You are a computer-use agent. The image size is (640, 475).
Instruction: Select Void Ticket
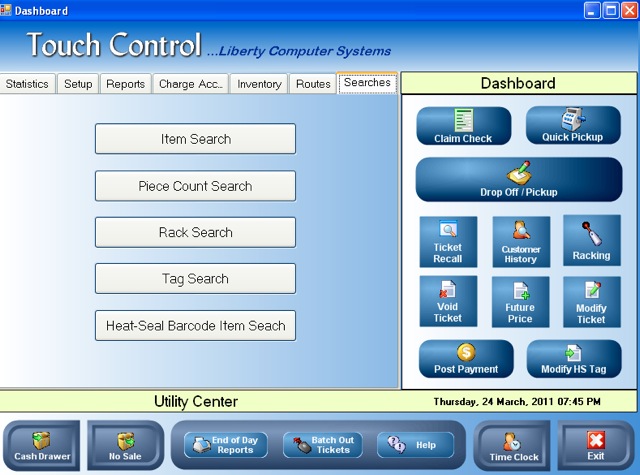click(447, 302)
